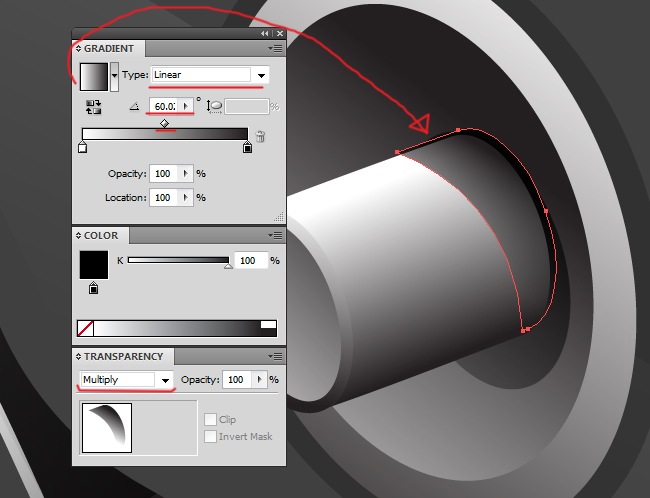
Task: Select the TRANSPARENCY panel tab
Action: point(124,357)
